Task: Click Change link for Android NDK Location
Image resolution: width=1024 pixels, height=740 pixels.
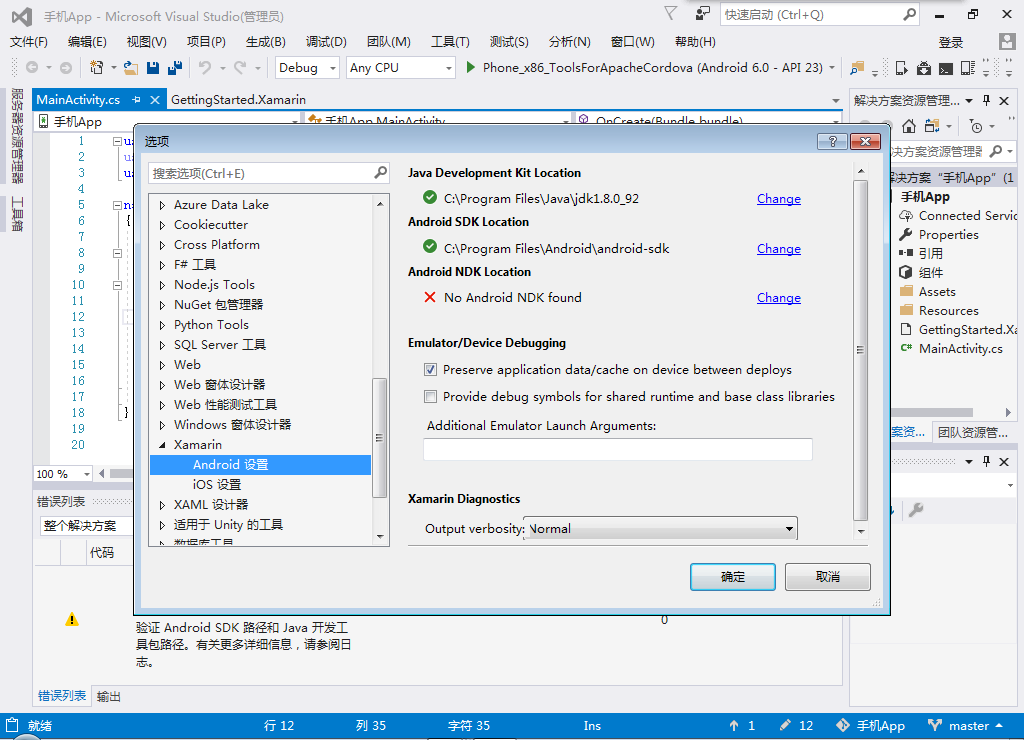Action: coord(778,298)
